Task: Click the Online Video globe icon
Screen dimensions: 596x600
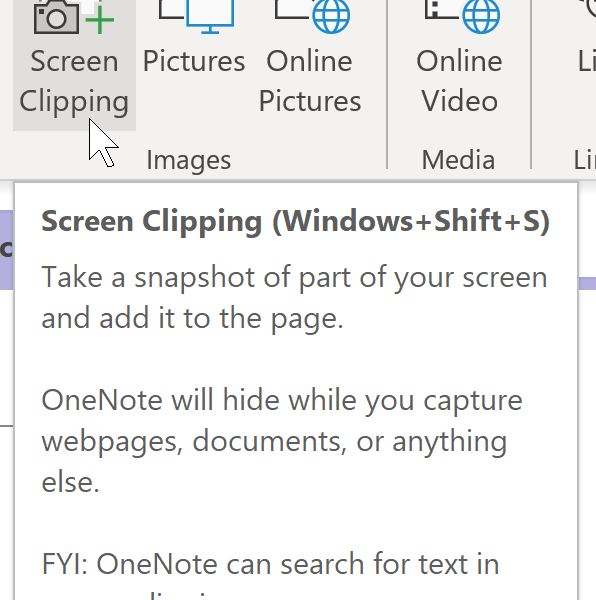Action: tap(481, 16)
